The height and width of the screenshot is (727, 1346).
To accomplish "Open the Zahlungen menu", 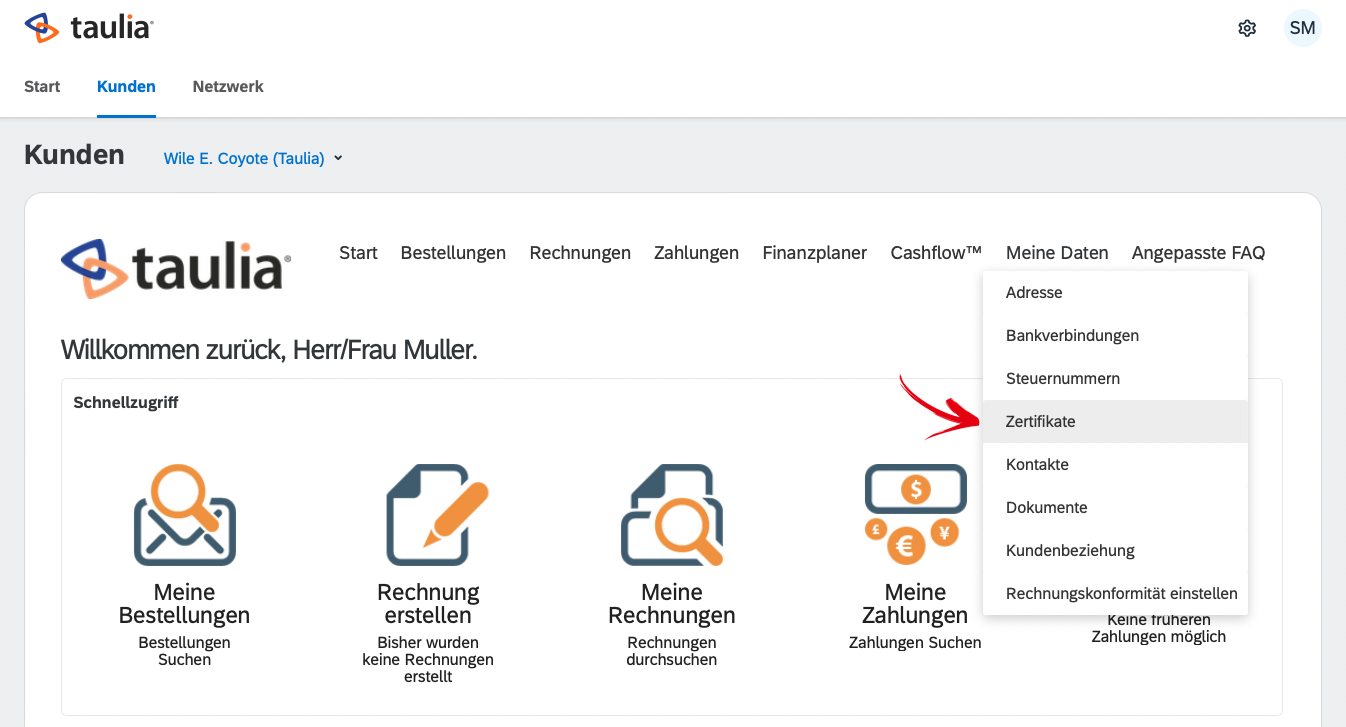I will [696, 253].
